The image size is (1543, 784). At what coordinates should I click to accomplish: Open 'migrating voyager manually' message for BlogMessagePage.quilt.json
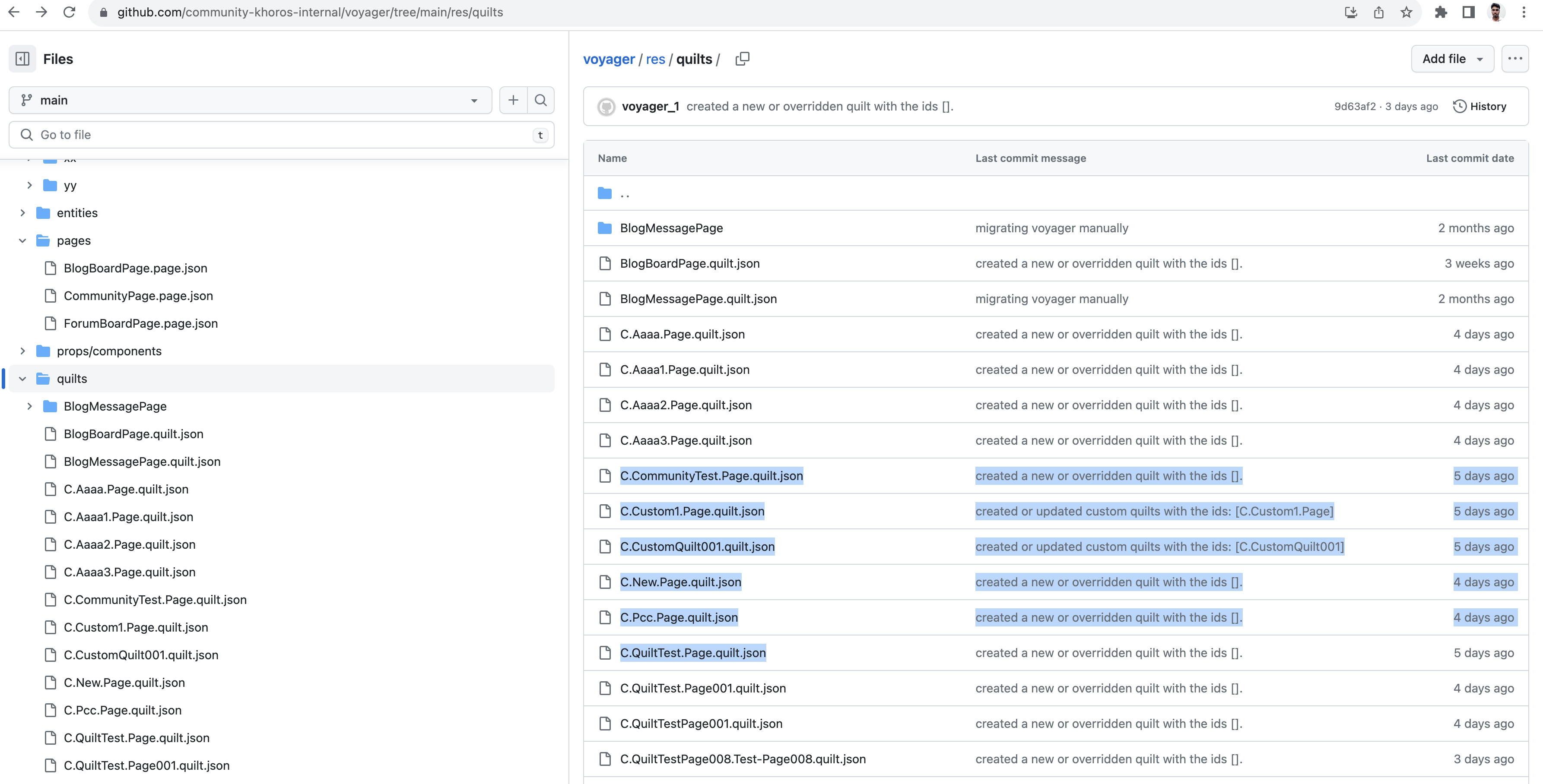pos(1051,299)
